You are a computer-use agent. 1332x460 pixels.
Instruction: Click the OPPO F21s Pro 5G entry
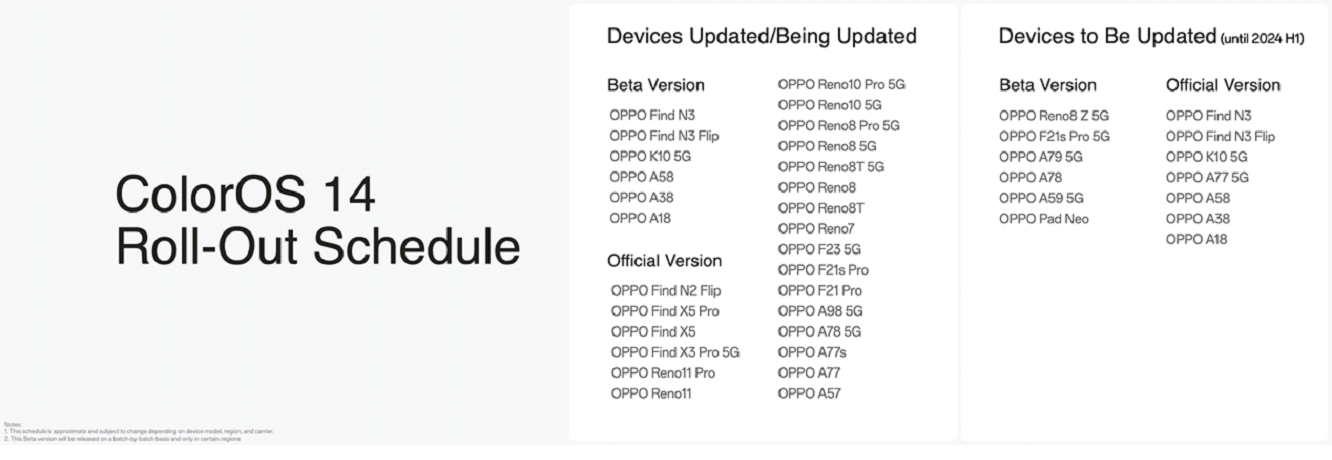click(1054, 136)
